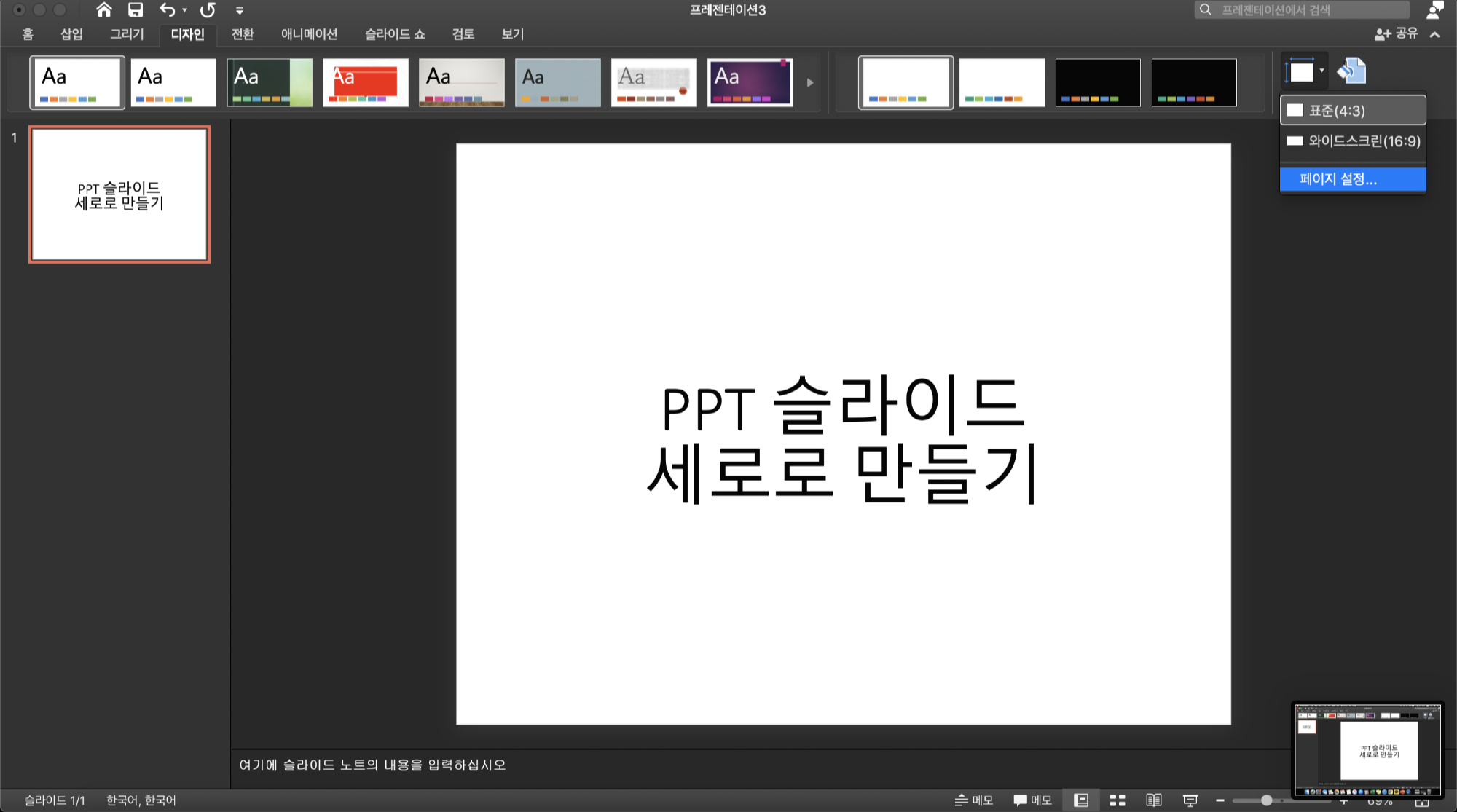The image size is (1457, 812).
Task: Apply the red block theme
Action: [366, 82]
